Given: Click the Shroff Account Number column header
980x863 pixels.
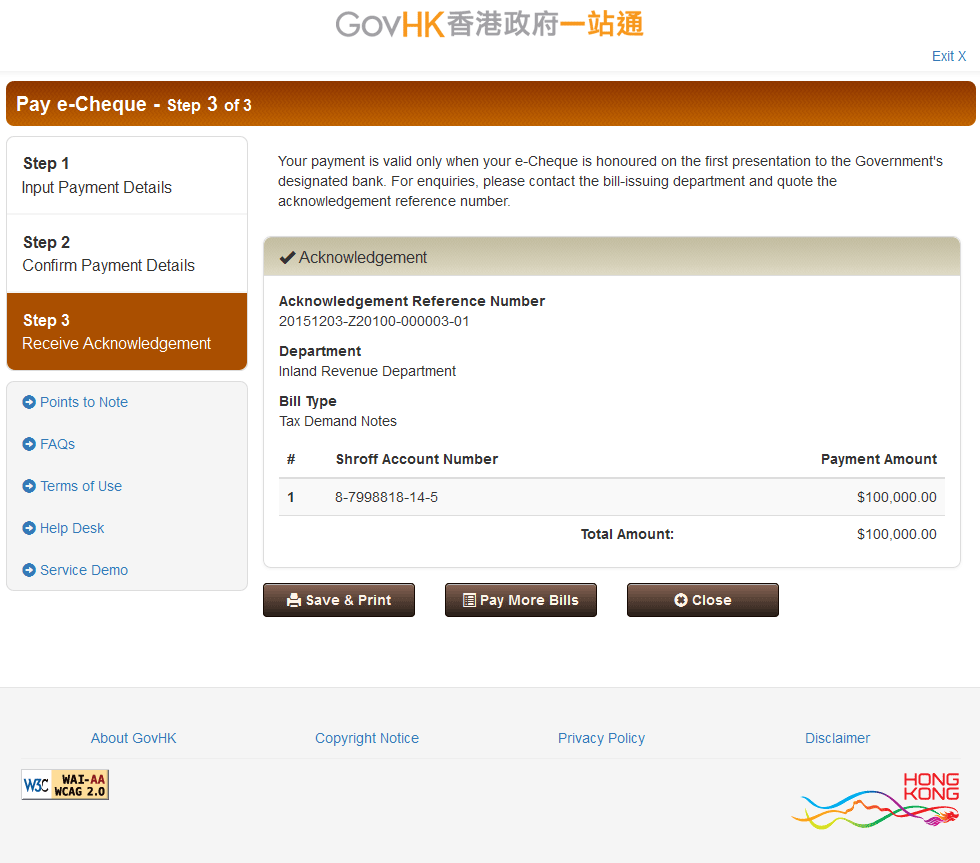Looking at the screenshot, I should pos(417,459).
